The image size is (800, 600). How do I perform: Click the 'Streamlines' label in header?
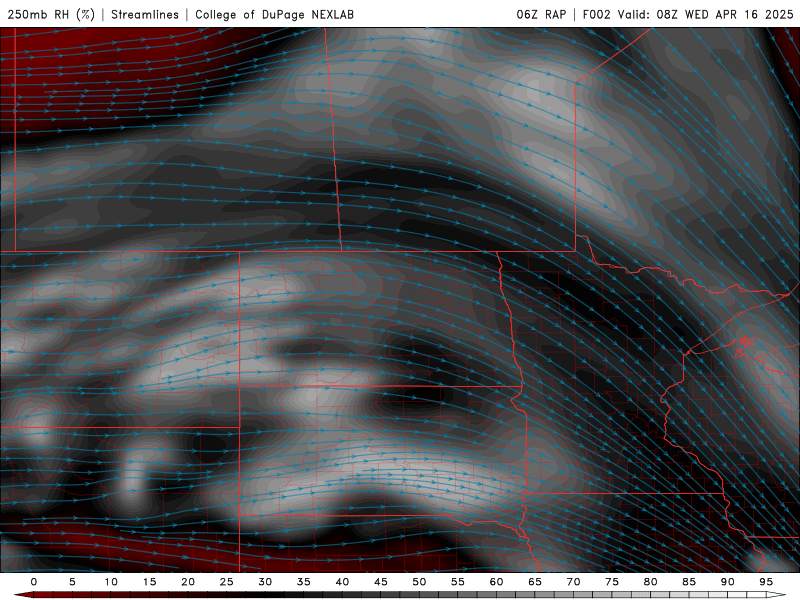pyautogui.click(x=145, y=14)
